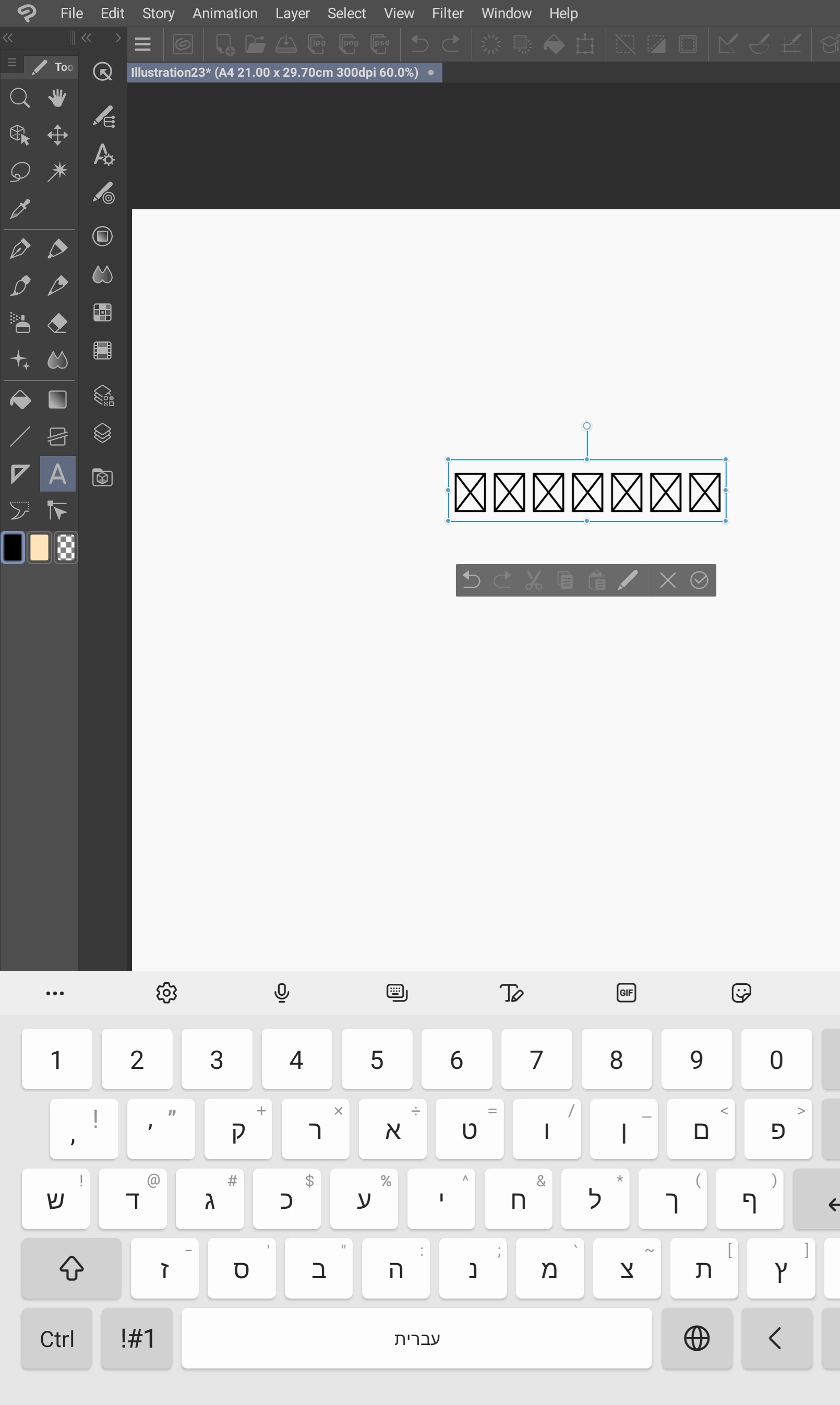The width and height of the screenshot is (840, 1405).
Task: Select the Text tool
Action: point(57,474)
